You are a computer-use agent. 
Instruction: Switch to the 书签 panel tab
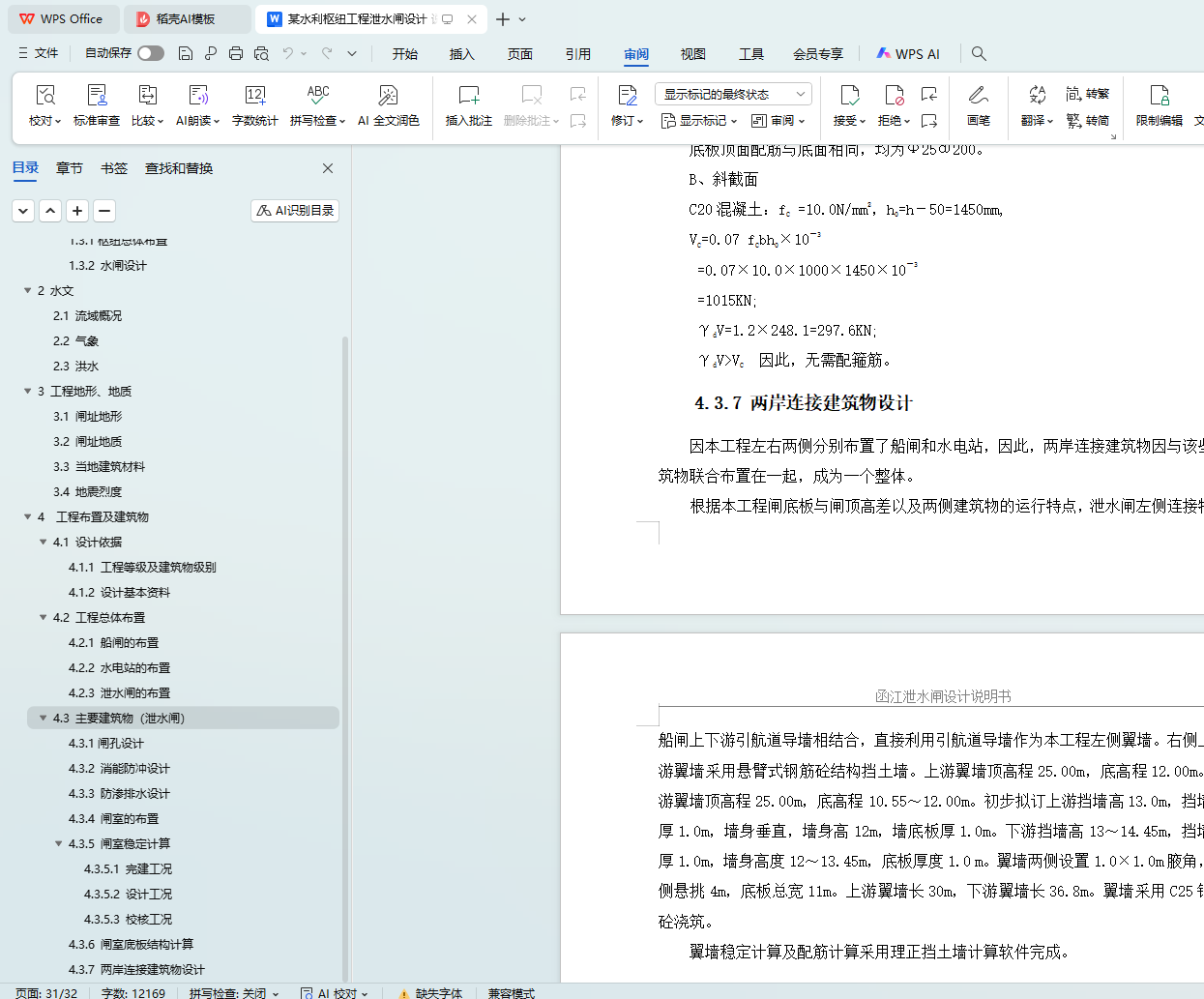114,168
